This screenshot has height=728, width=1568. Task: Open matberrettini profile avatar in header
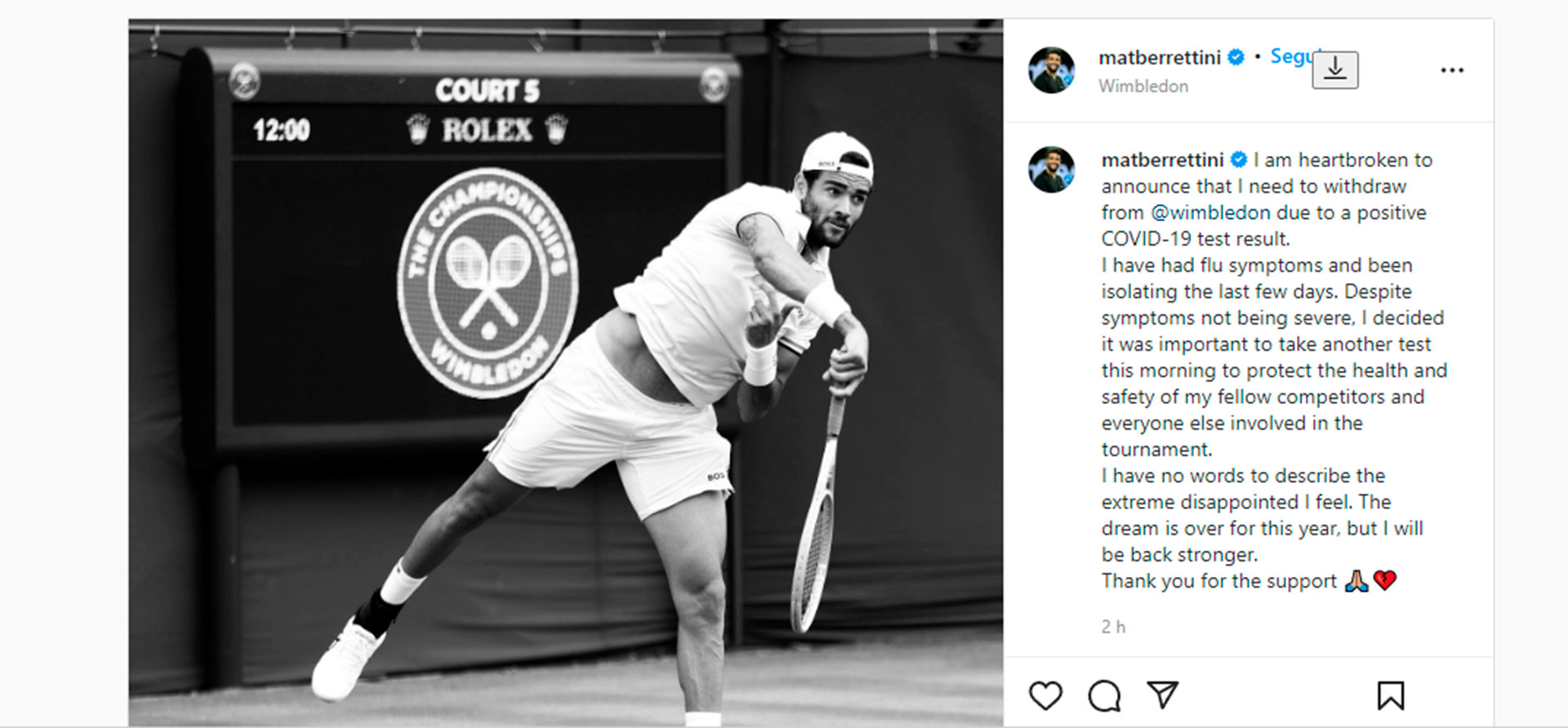click(1051, 70)
